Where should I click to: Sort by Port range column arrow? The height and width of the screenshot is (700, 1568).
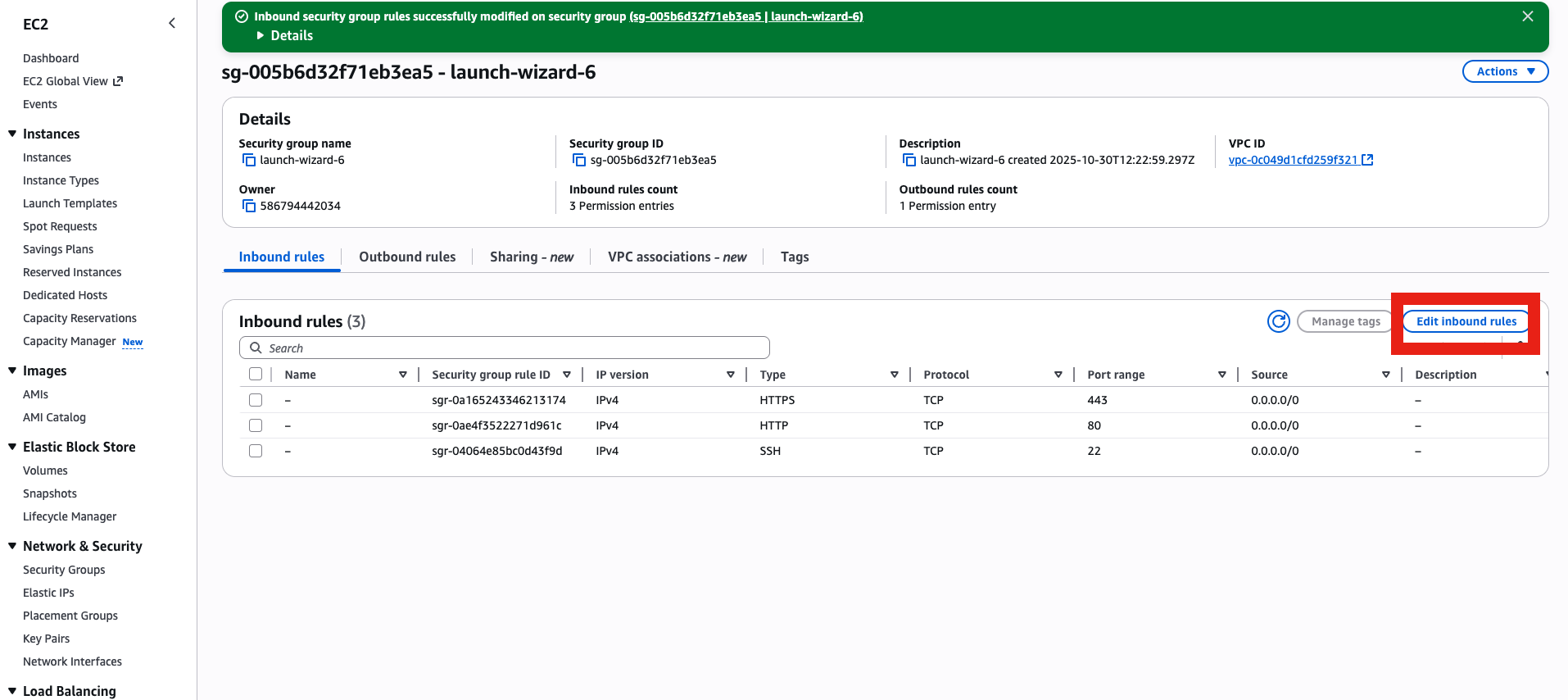[1222, 375]
